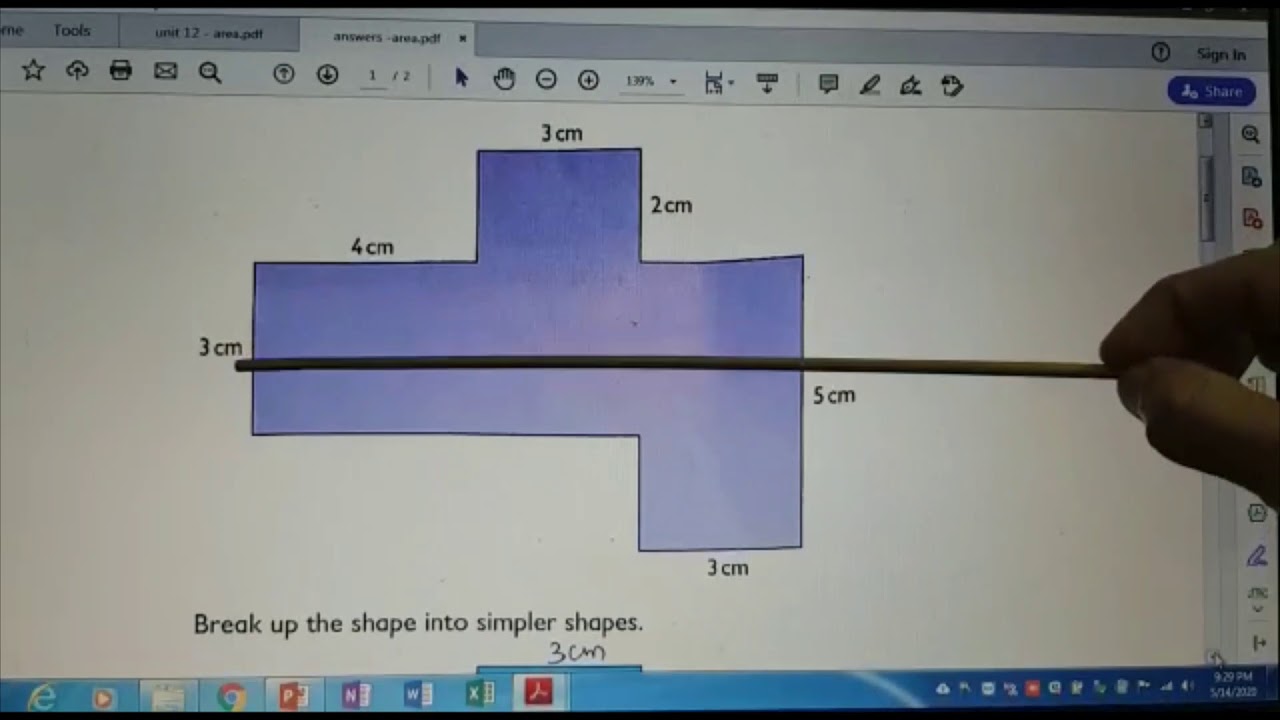Viewport: 1280px width, 720px height.
Task: Bookmark file with the star icon
Action: click(x=33, y=70)
